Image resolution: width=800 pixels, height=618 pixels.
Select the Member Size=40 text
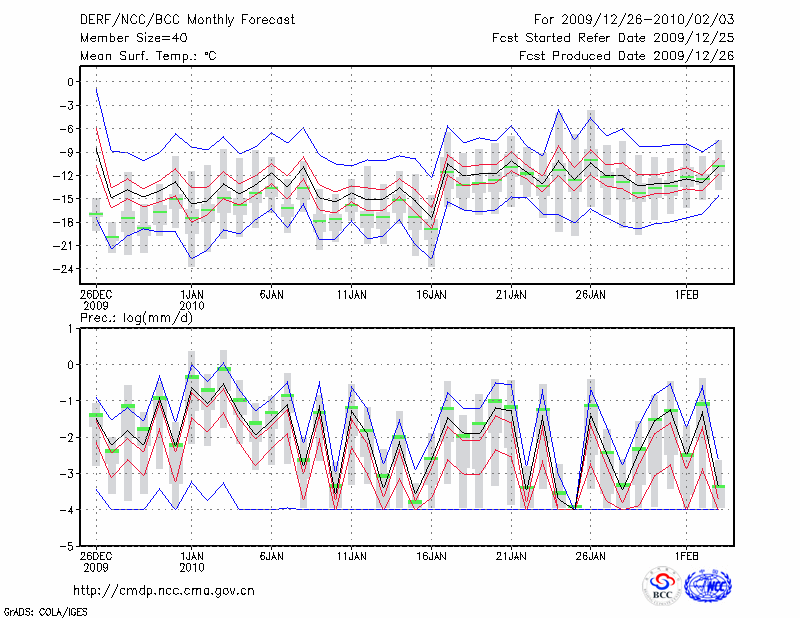[126, 37]
